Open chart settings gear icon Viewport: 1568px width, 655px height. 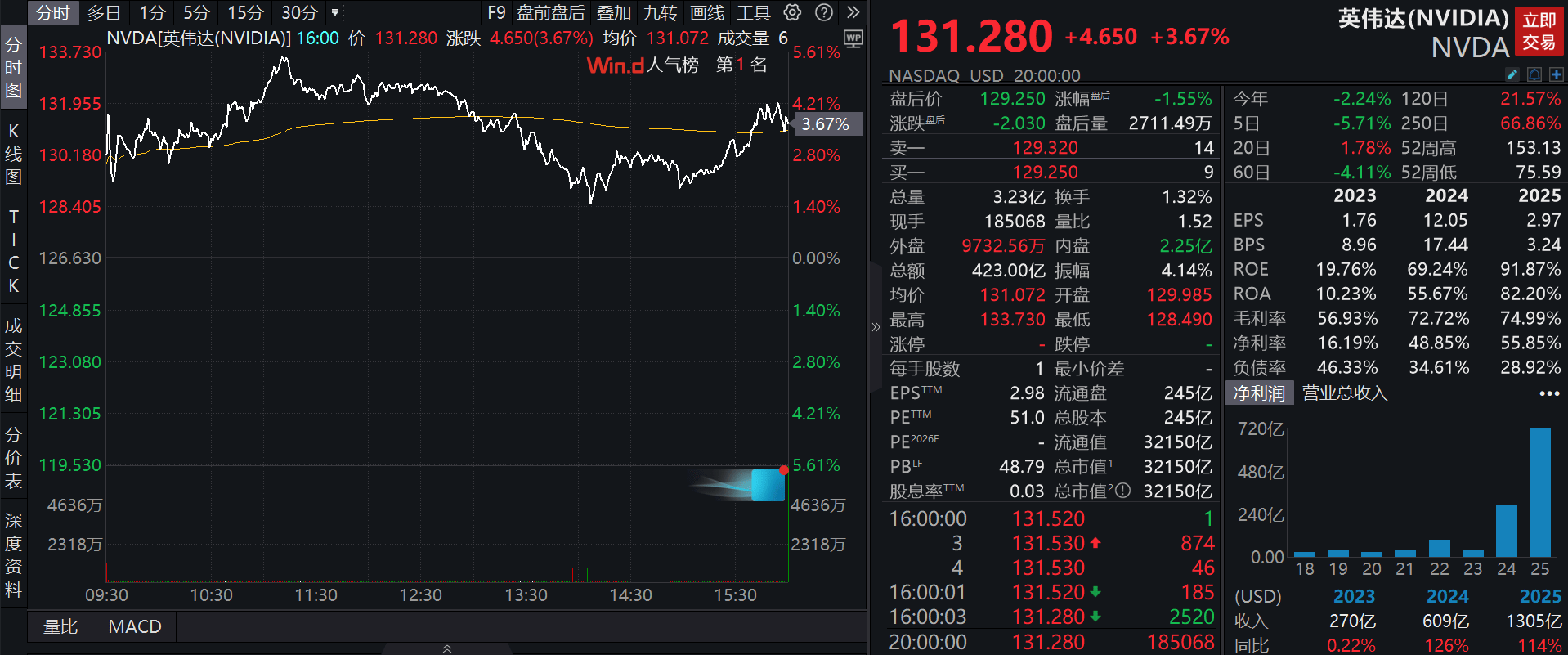[x=792, y=12]
